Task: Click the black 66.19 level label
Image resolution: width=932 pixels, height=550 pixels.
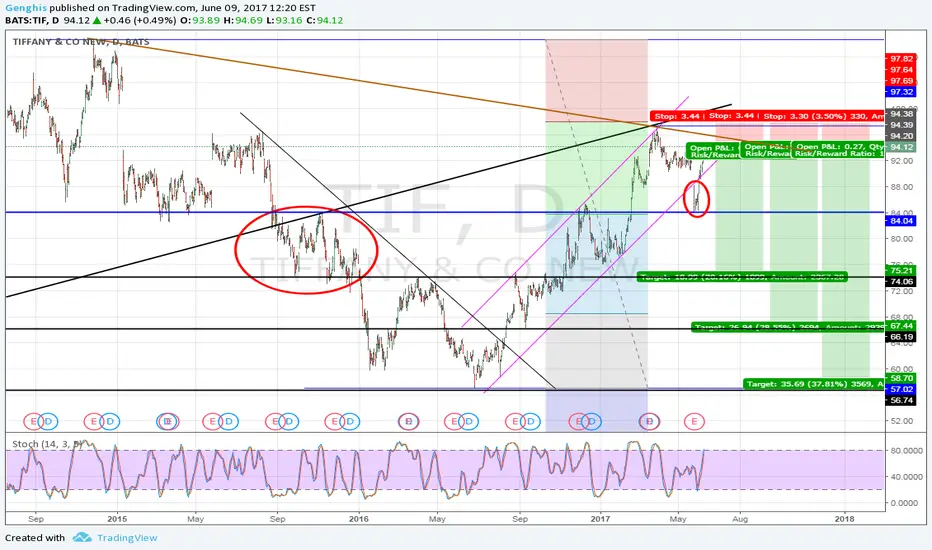Action: tap(901, 337)
